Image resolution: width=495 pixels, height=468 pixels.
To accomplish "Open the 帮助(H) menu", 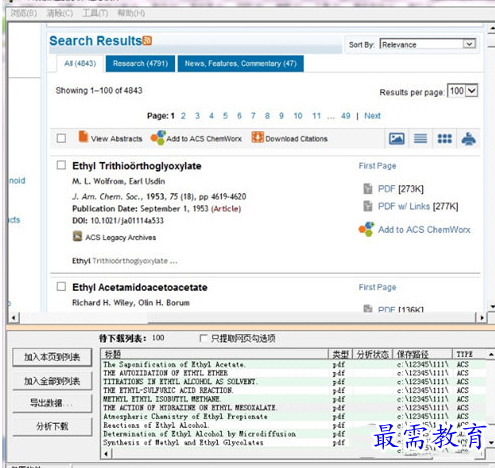I will click(x=131, y=13).
